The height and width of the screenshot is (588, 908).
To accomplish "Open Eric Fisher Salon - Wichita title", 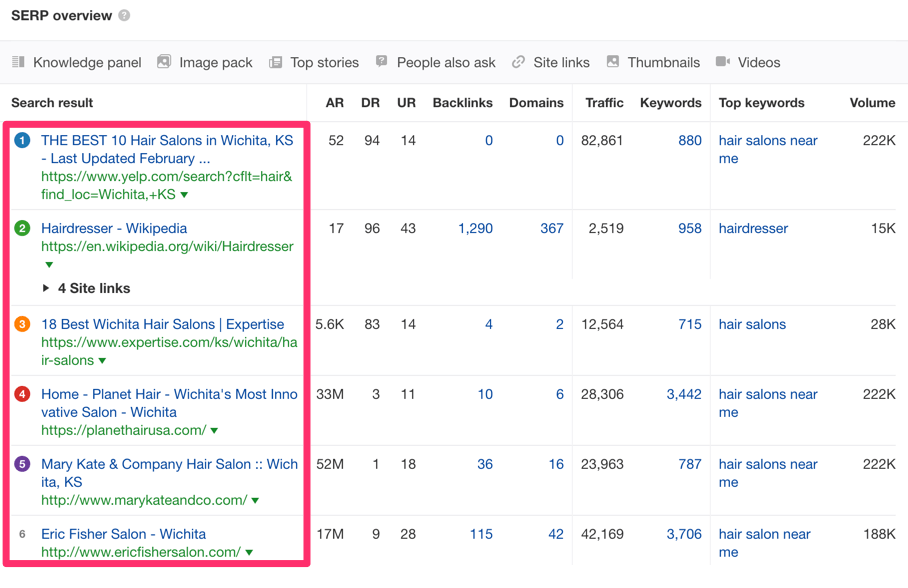I will (123, 534).
